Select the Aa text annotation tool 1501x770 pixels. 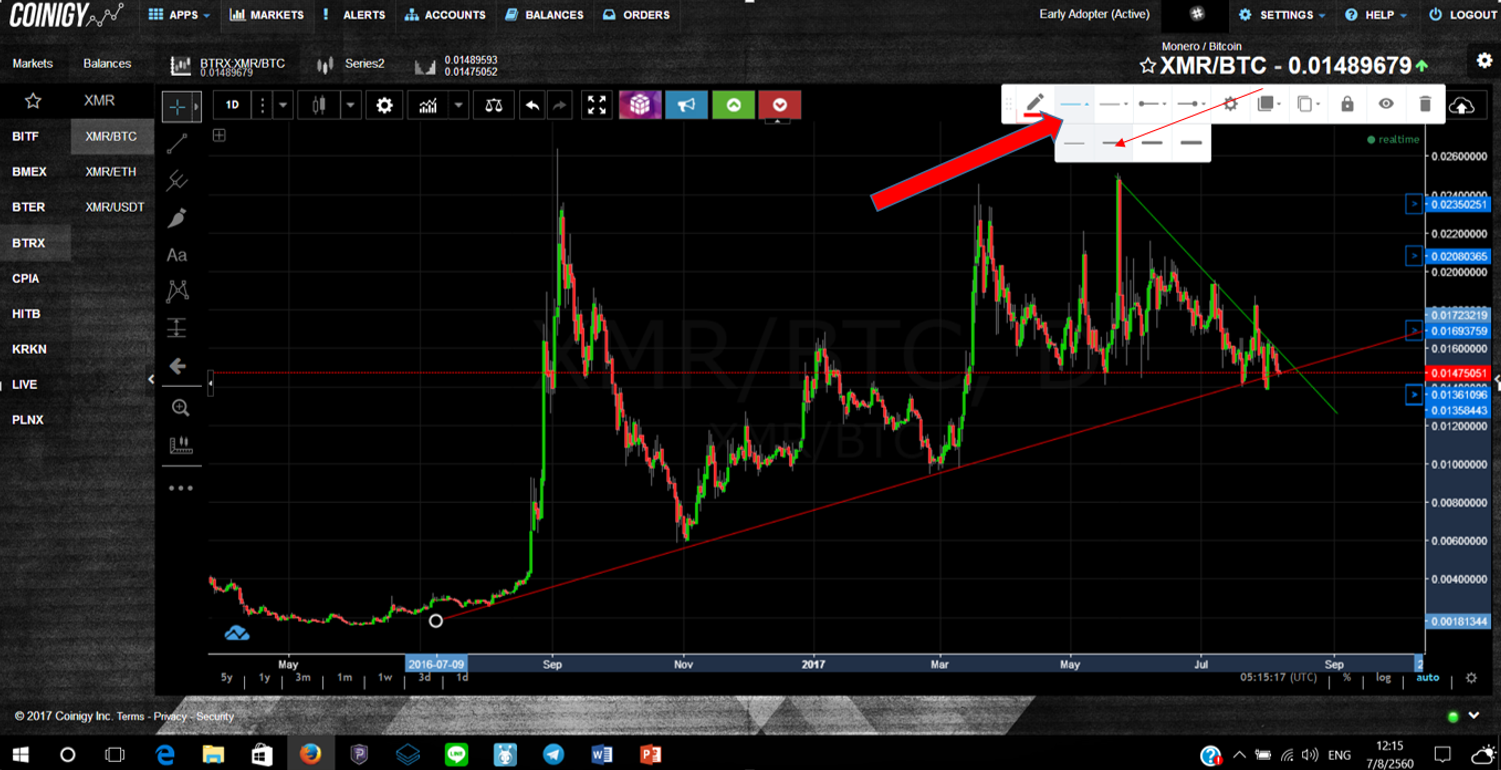point(177,255)
